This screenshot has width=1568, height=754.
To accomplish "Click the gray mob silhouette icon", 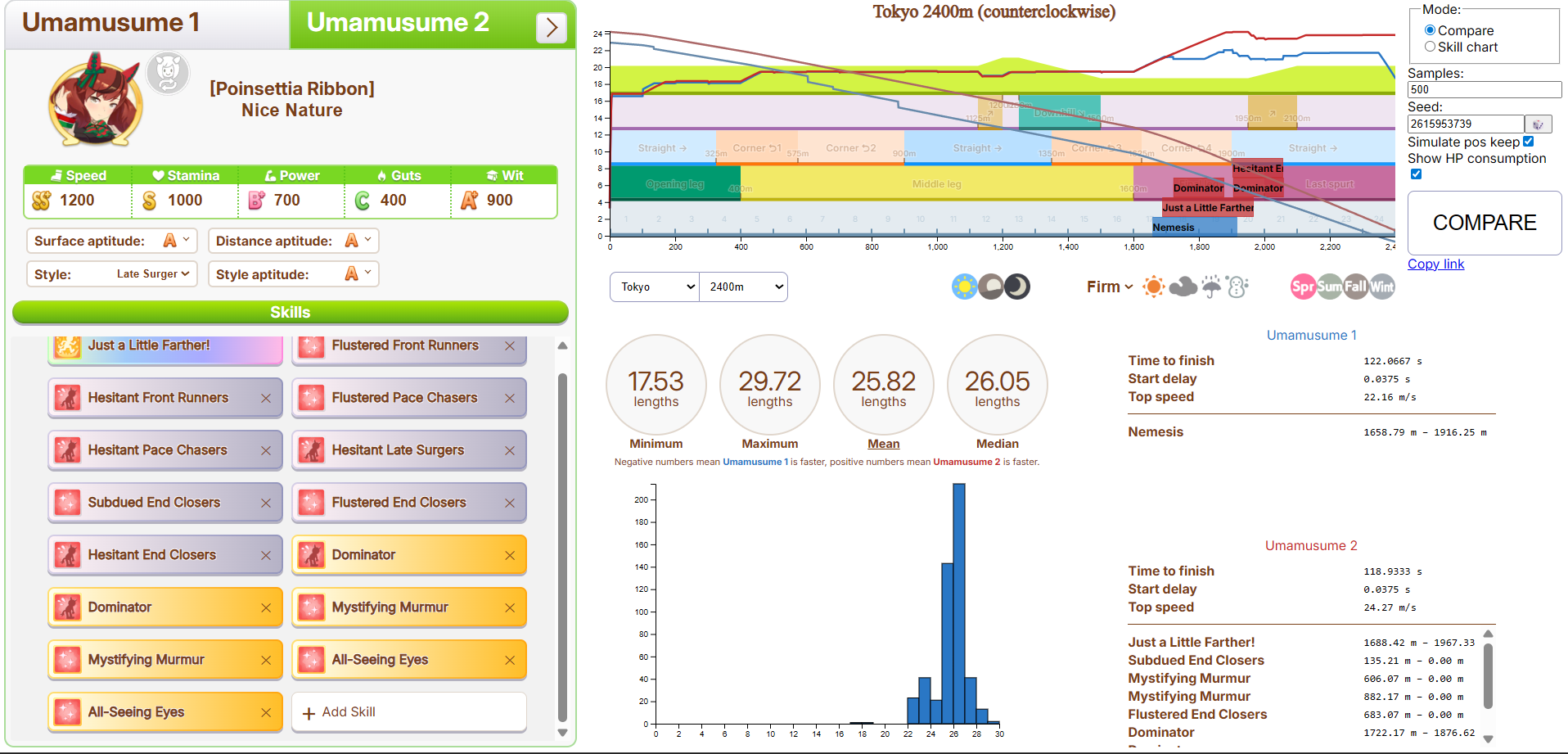I will [168, 73].
